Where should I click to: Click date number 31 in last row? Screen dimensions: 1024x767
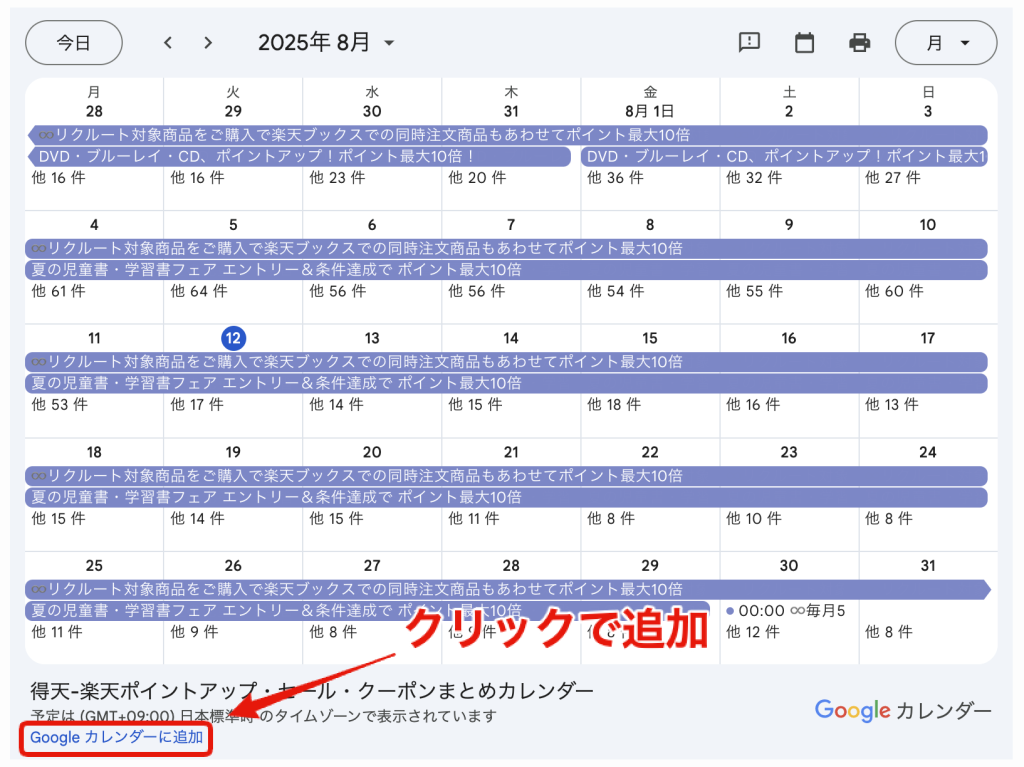click(927, 566)
